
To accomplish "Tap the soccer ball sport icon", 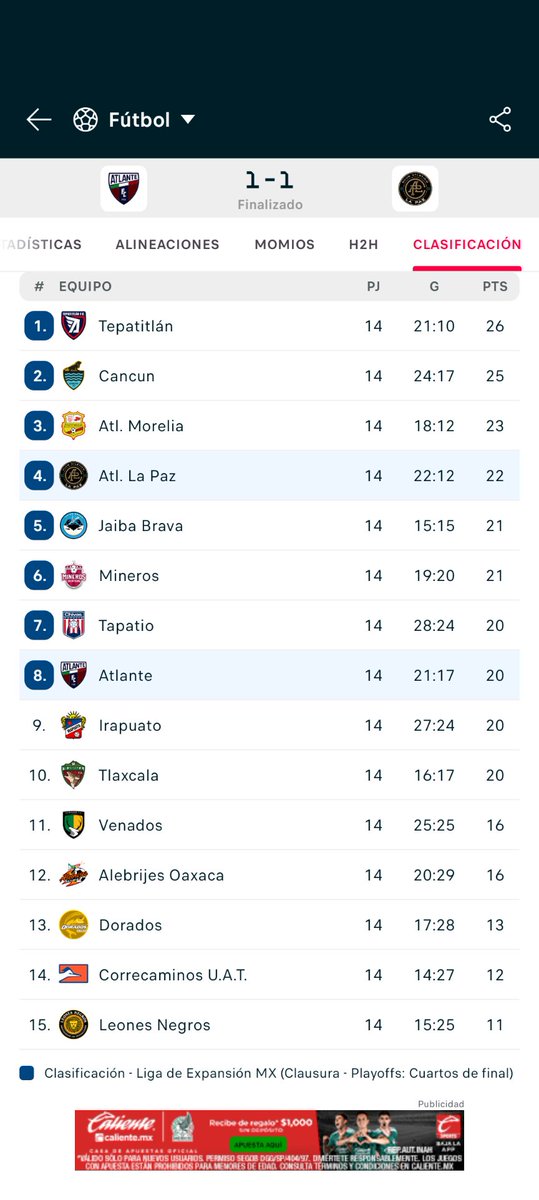I will tap(85, 120).
